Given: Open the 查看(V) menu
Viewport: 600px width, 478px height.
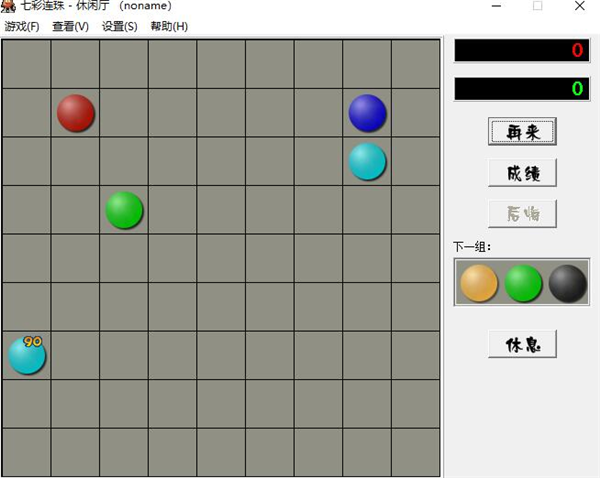Looking at the screenshot, I should 70,26.
